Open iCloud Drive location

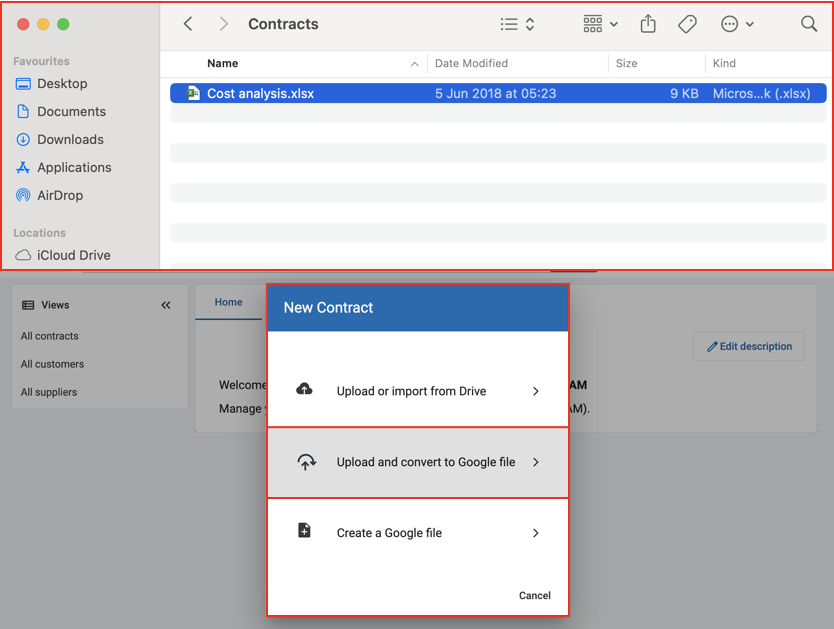(73, 255)
